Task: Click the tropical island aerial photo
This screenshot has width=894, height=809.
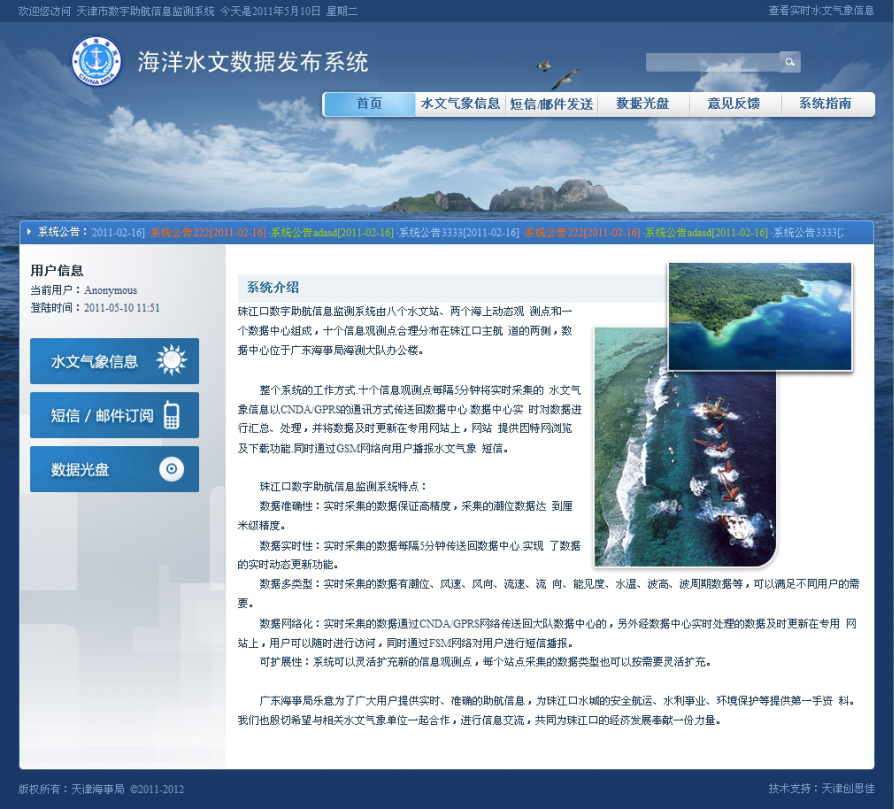Action: 759,316
